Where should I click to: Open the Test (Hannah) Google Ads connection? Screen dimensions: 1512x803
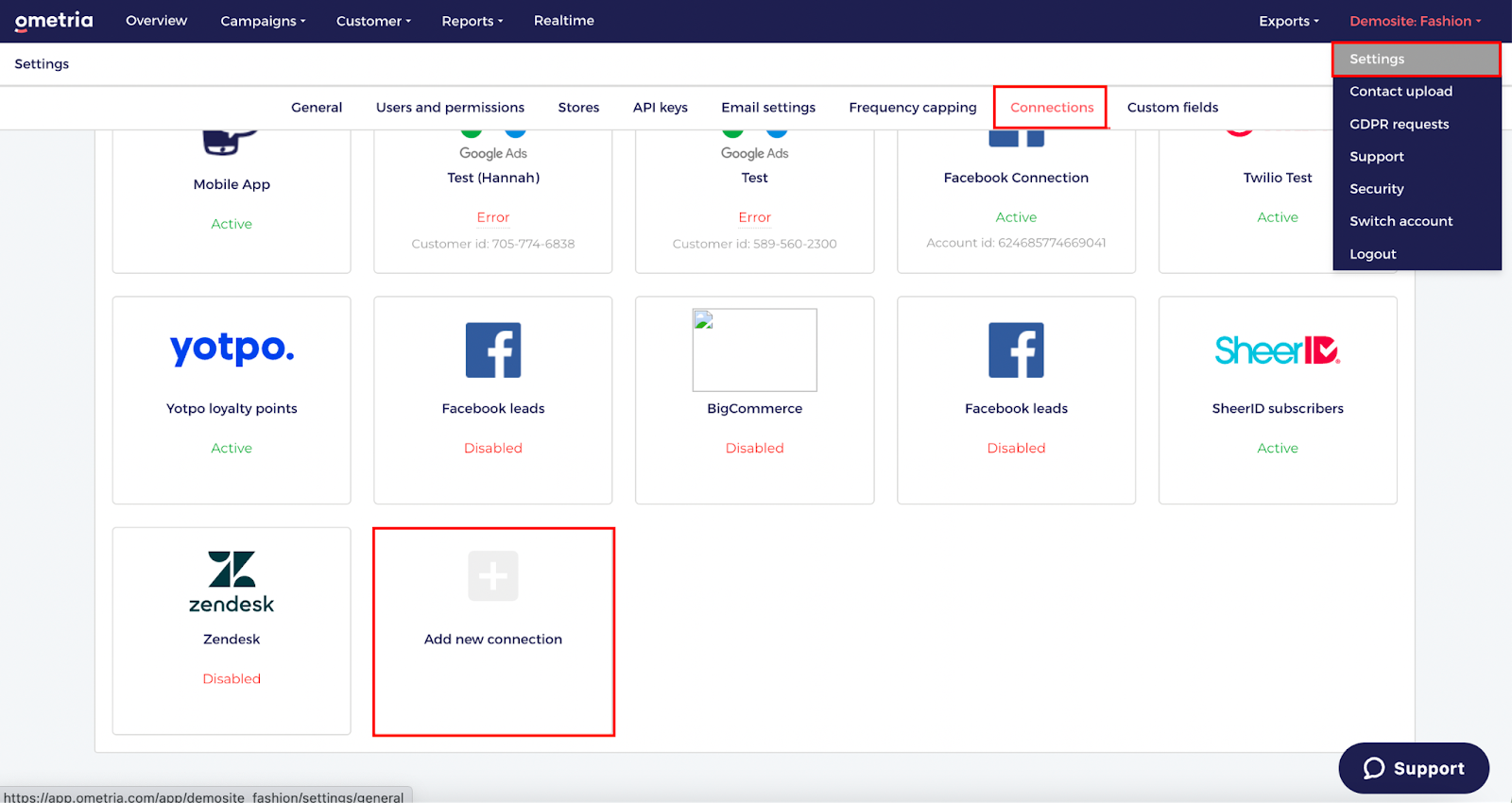point(493,201)
